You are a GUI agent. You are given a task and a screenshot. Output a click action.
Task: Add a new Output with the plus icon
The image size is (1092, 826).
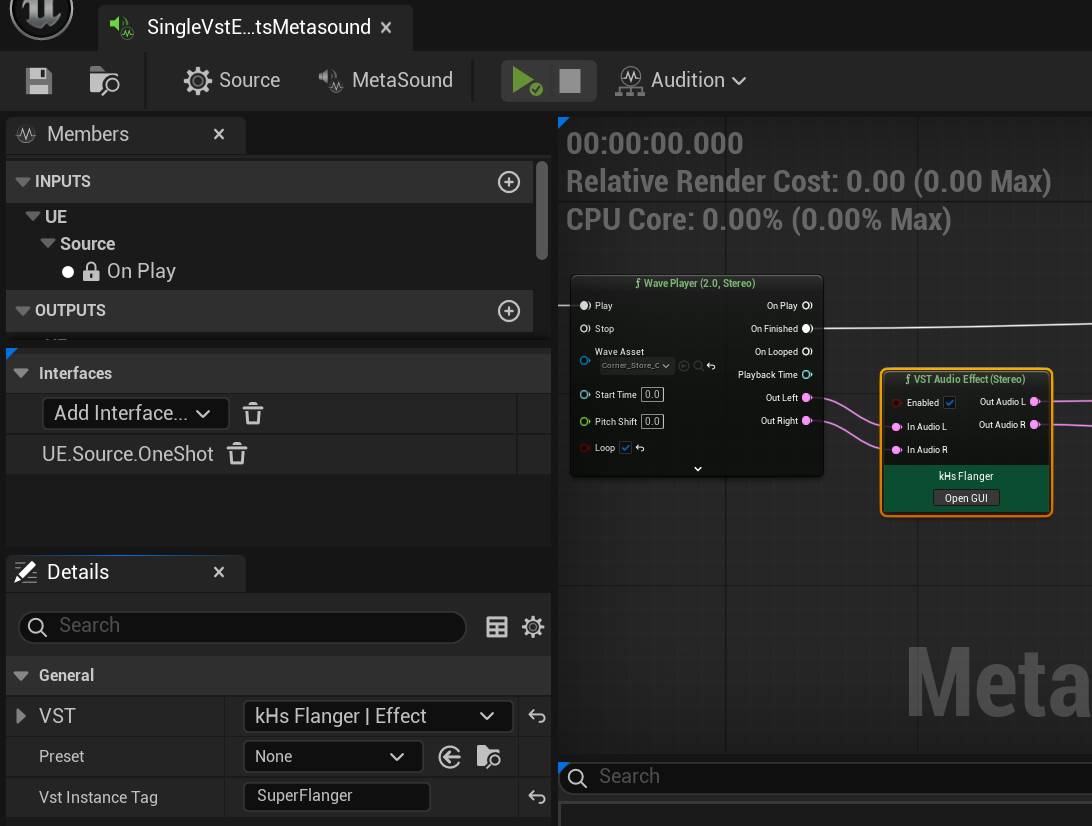pyautogui.click(x=508, y=311)
